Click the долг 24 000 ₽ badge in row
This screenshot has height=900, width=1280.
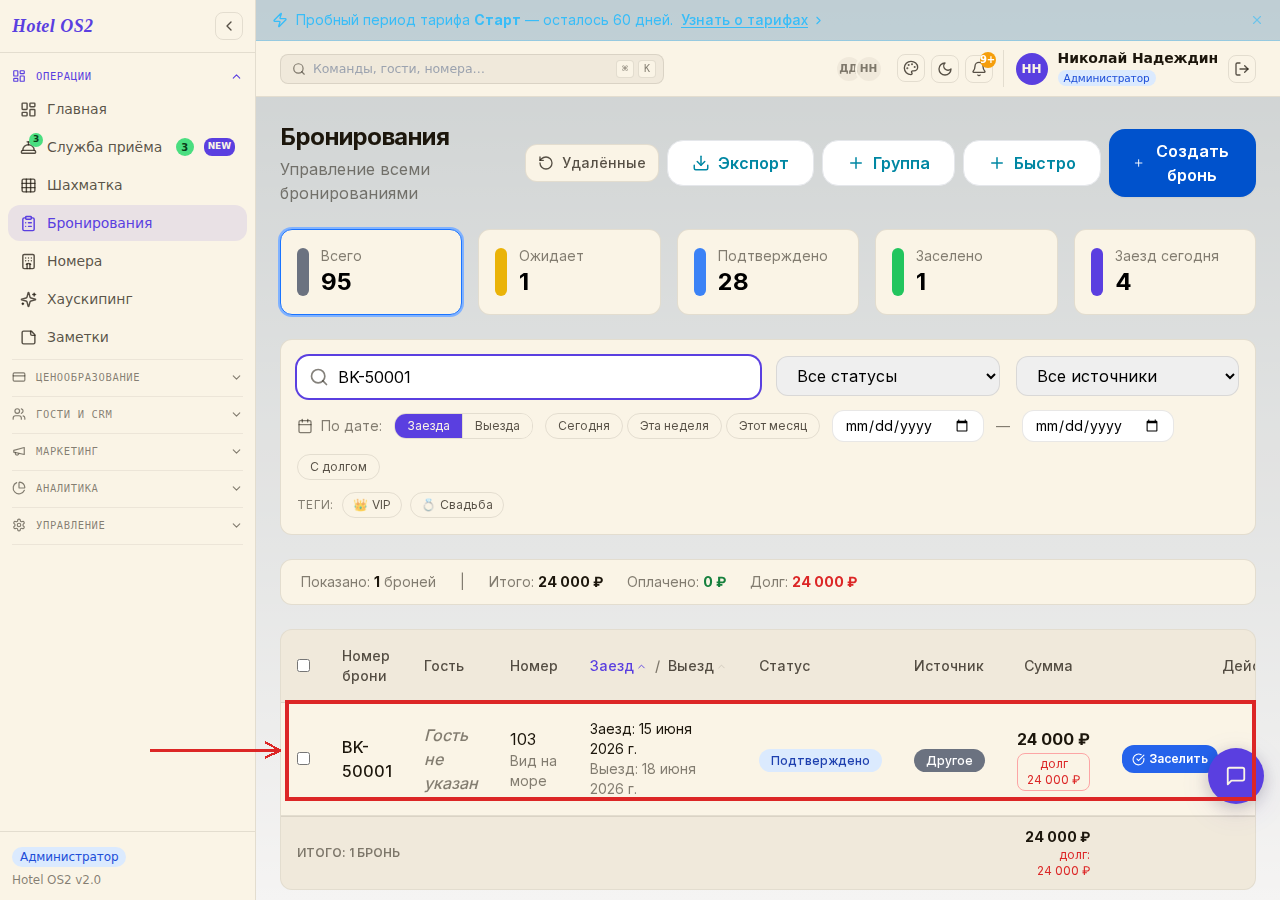coord(1053,772)
